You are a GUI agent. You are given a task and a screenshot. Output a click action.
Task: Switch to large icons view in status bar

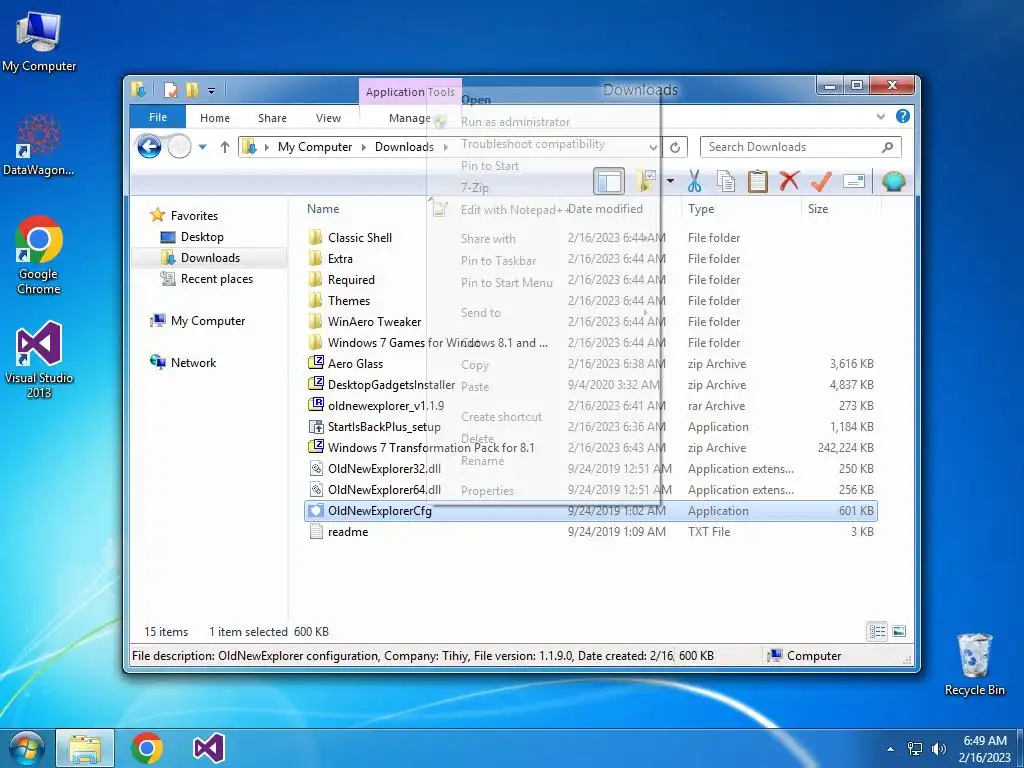pos(899,631)
